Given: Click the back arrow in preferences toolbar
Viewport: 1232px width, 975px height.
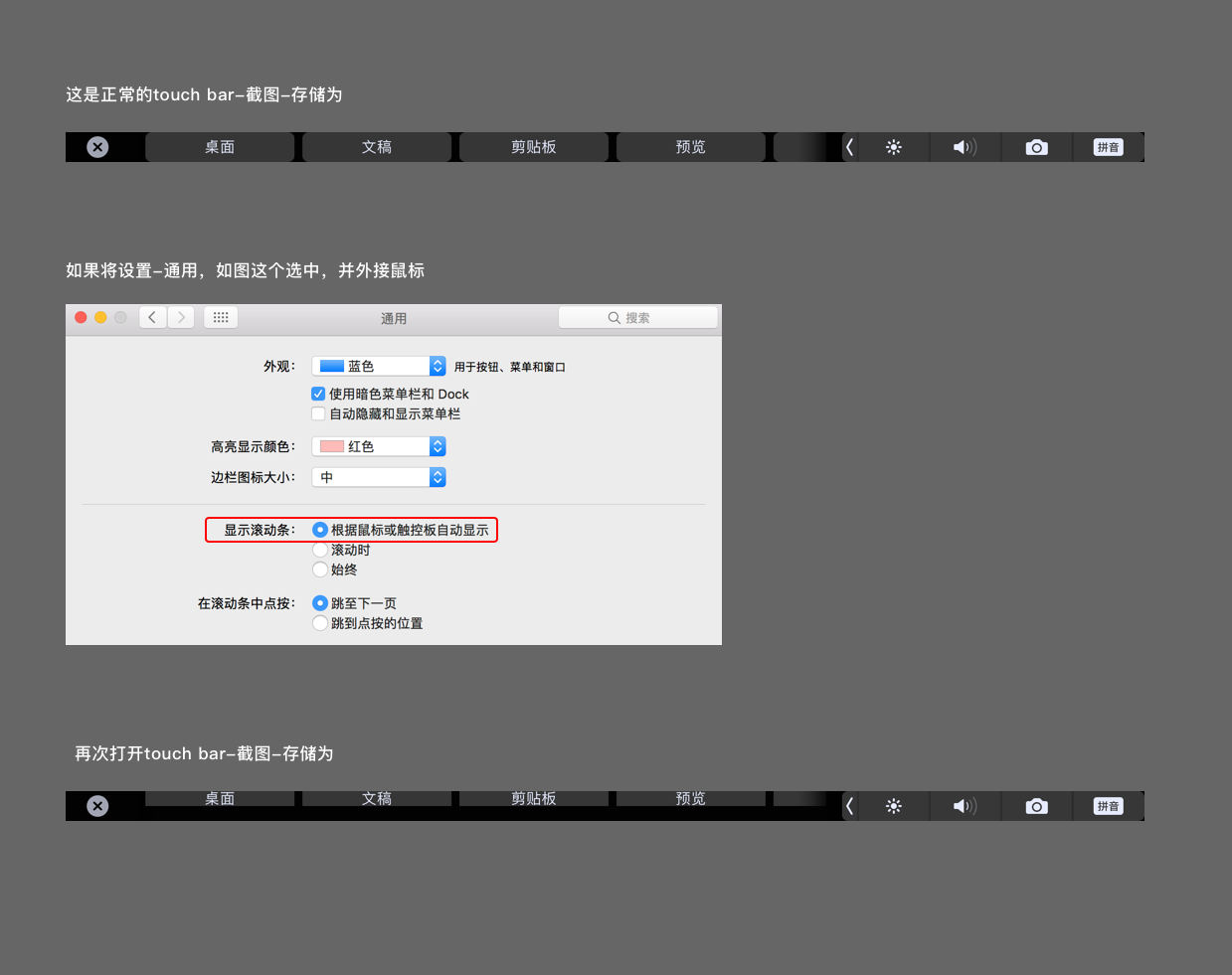Looking at the screenshot, I should point(152,317).
